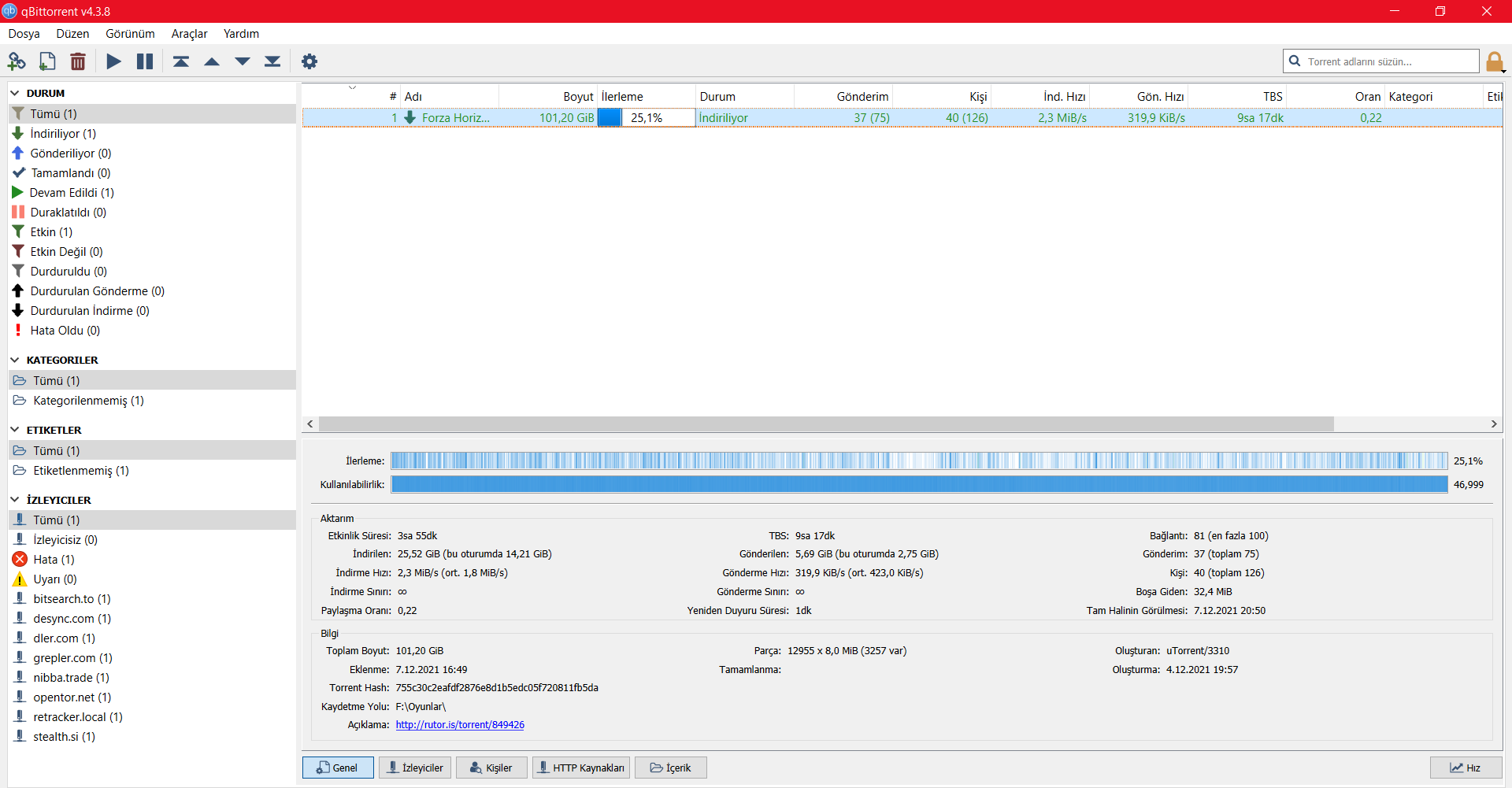The image size is (1512, 788).
Task: Sort by the TBS column header
Action: pos(1237,96)
